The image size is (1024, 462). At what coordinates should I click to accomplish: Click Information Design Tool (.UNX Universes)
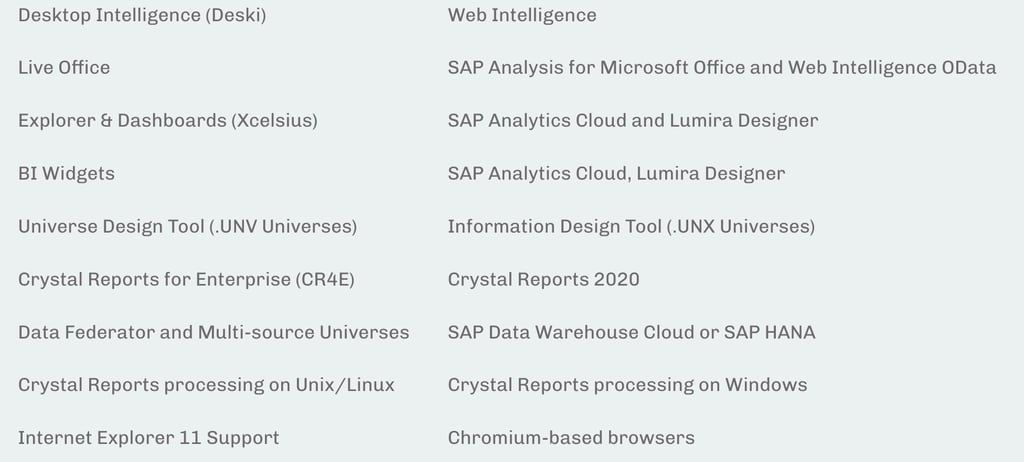tap(631, 227)
